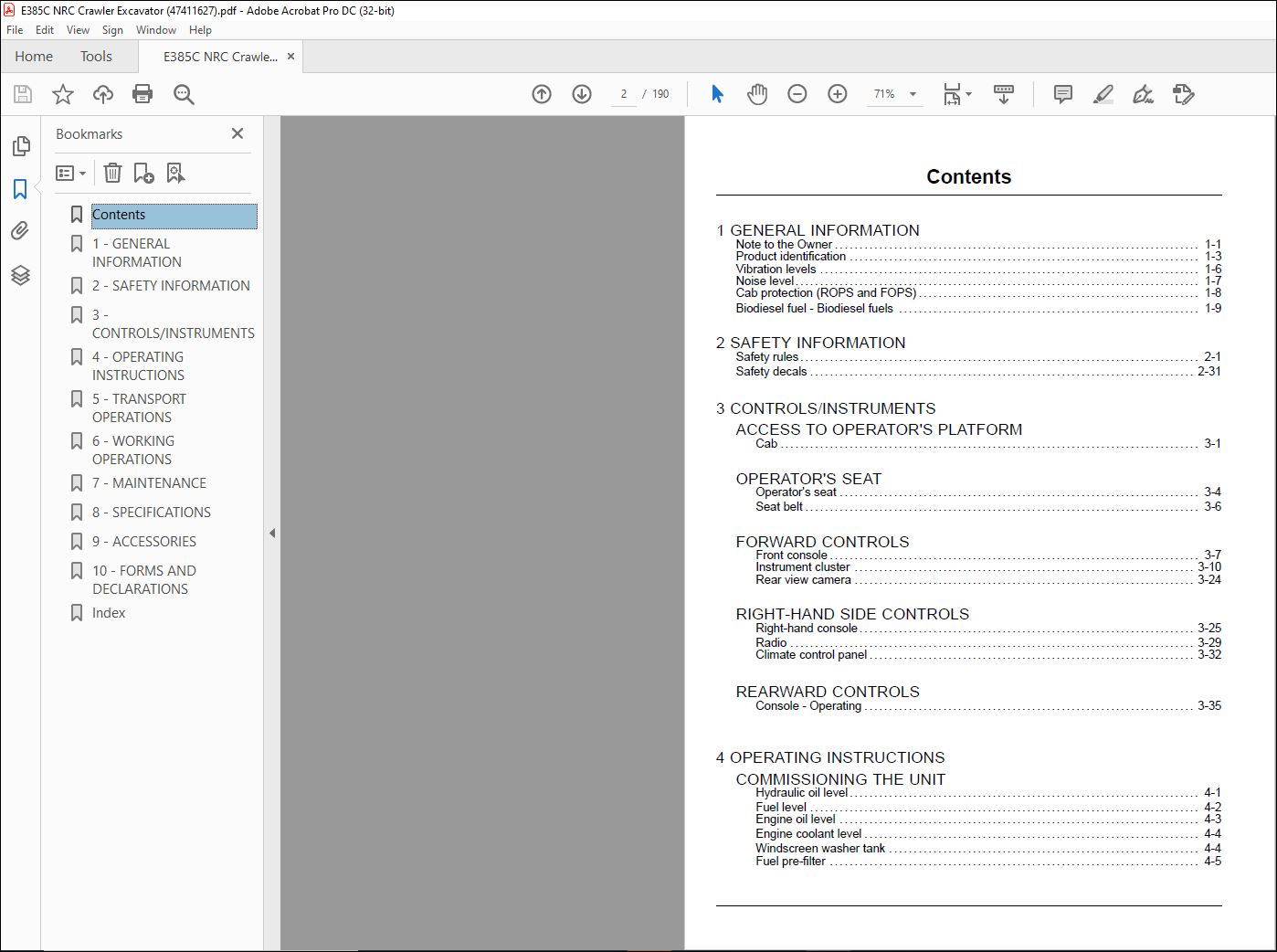Screen dimensions: 1277x952
Task: Close the E385C NRC Crawler tab
Action: click(x=290, y=57)
